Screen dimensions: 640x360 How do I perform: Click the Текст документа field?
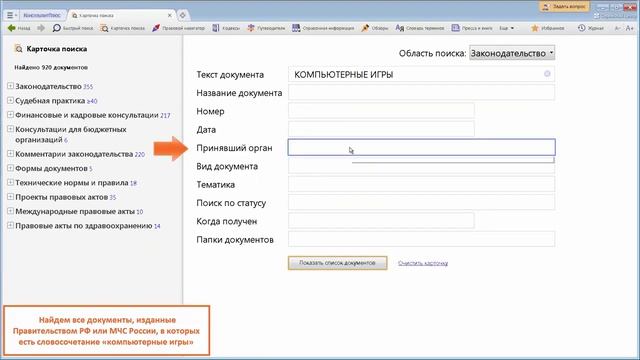[421, 74]
